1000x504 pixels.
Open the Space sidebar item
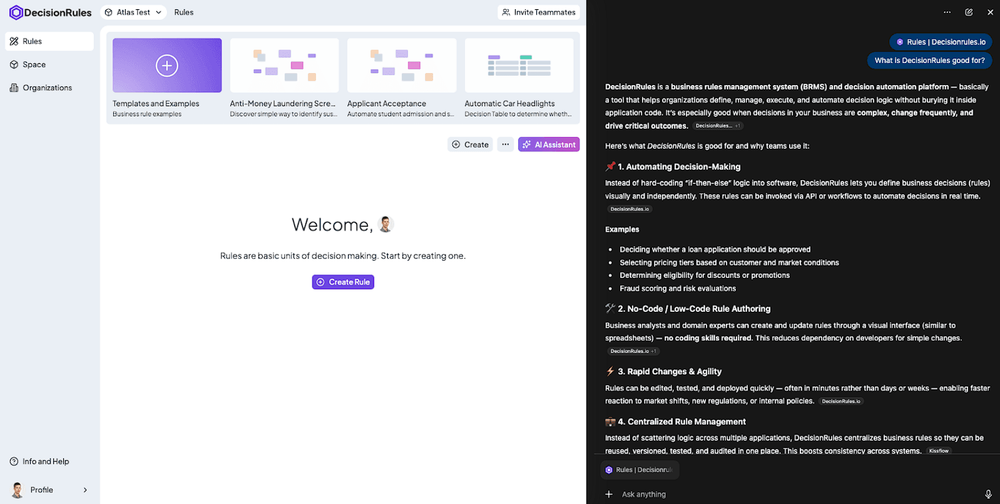tap(49, 64)
